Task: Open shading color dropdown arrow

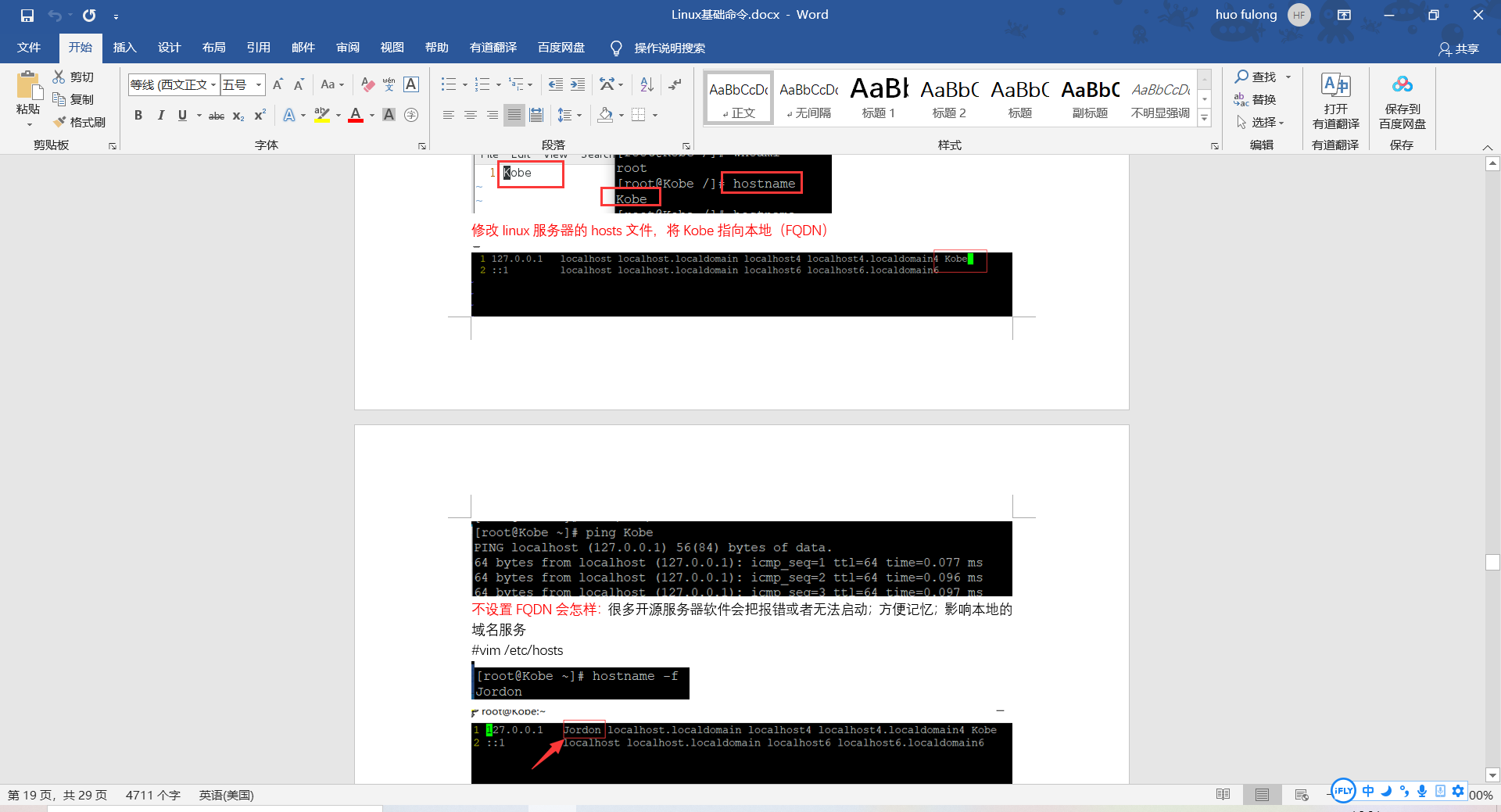Action: click(x=622, y=116)
